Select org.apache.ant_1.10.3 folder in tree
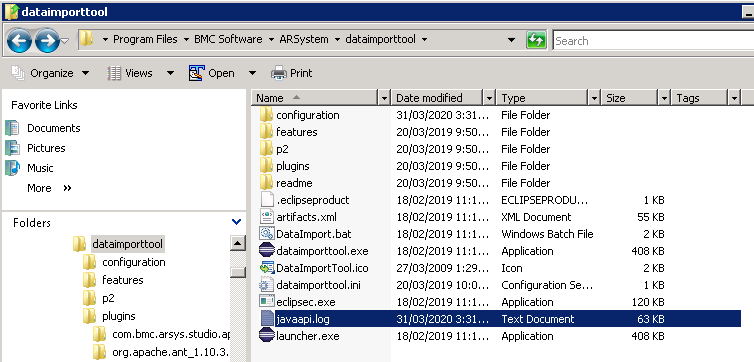 coord(170,351)
